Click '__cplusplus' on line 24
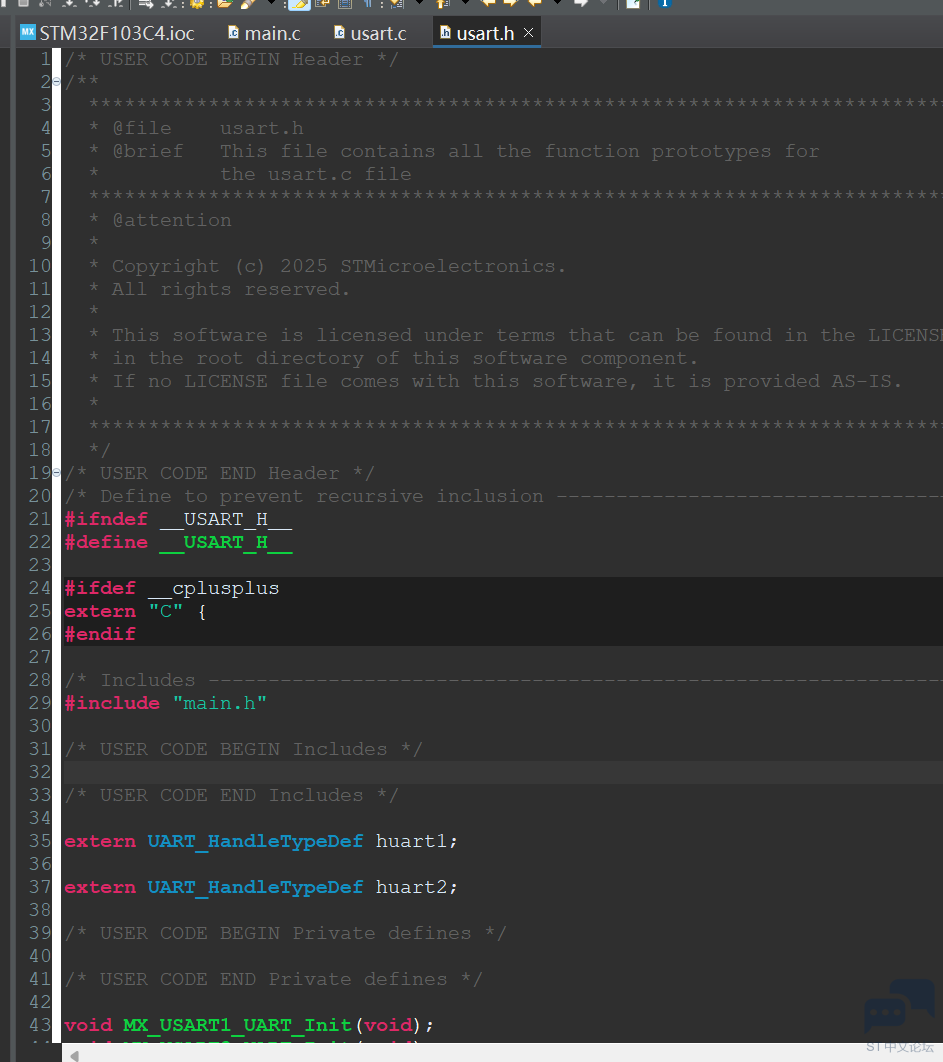The height and width of the screenshot is (1062, 943). click(x=213, y=589)
